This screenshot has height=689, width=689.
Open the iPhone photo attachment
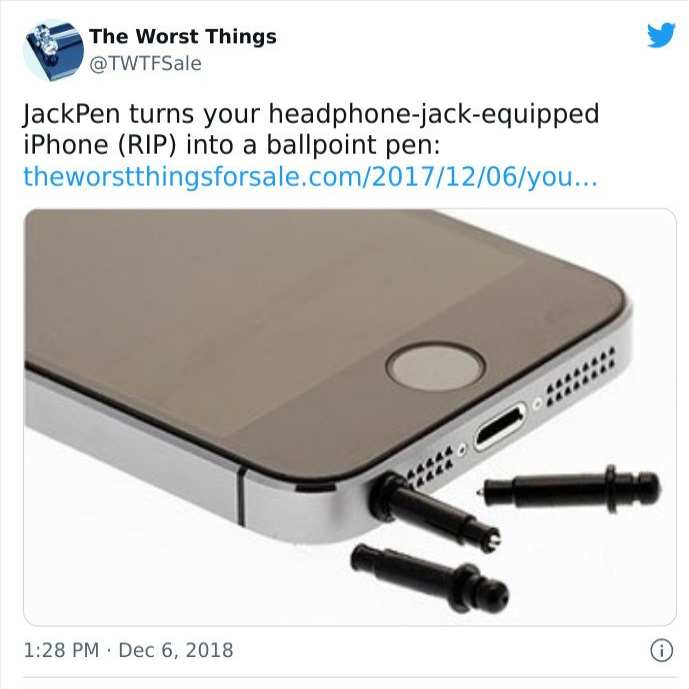coord(350,417)
